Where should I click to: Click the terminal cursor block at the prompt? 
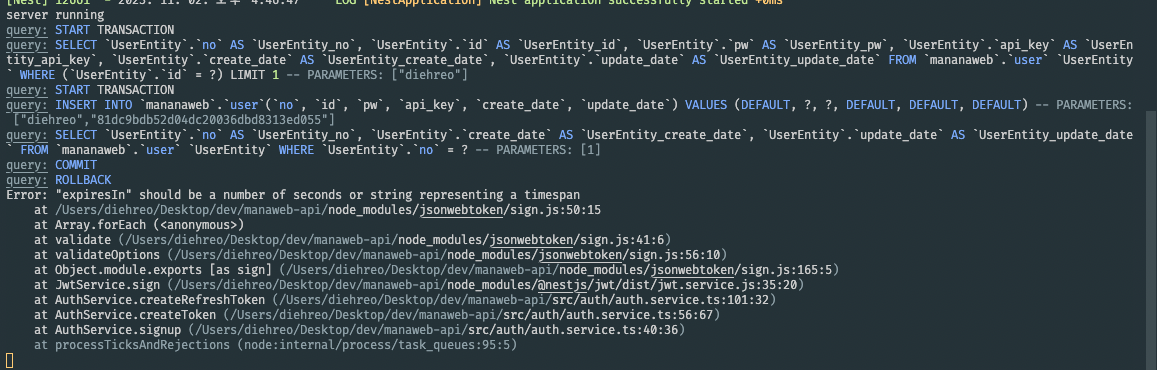pyautogui.click(x=9, y=360)
